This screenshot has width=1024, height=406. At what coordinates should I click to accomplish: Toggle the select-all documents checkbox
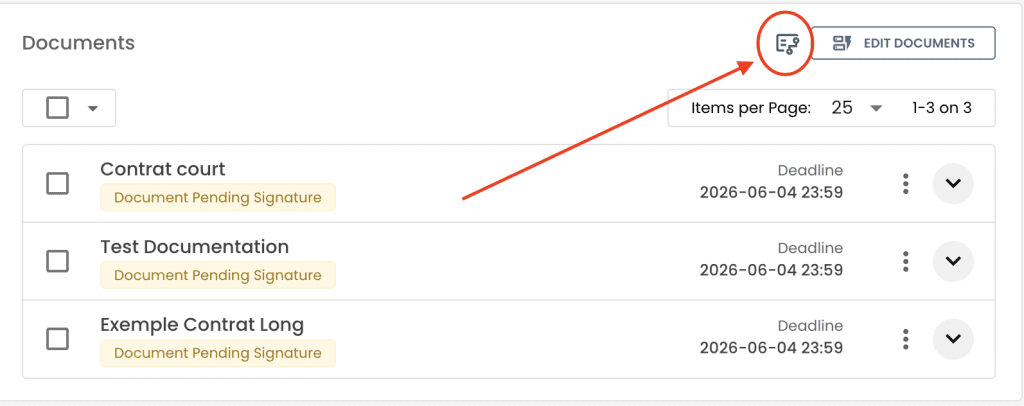(x=57, y=108)
